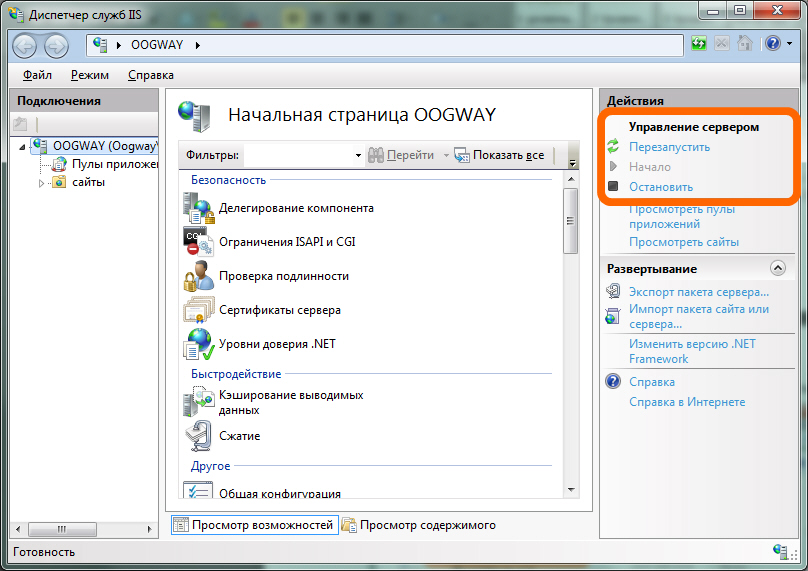Click the green refresh page icon in toolbar
The height and width of the screenshot is (571, 808).
tap(699, 43)
